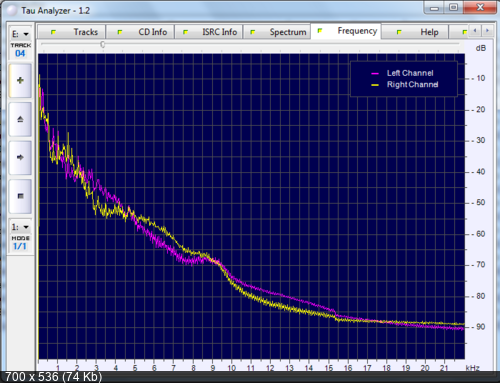The width and height of the screenshot is (500, 383).
Task: Open the ISRC Info tab
Action: [209, 32]
